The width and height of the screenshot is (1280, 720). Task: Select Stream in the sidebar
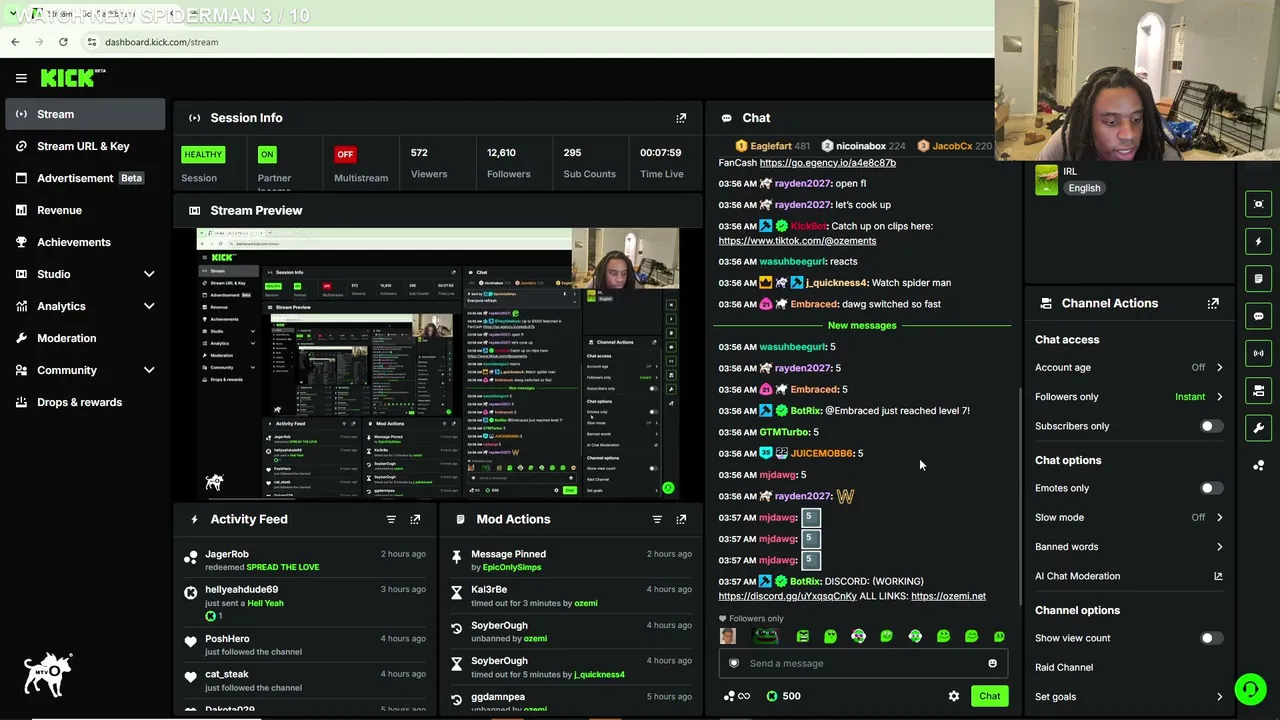click(85, 114)
